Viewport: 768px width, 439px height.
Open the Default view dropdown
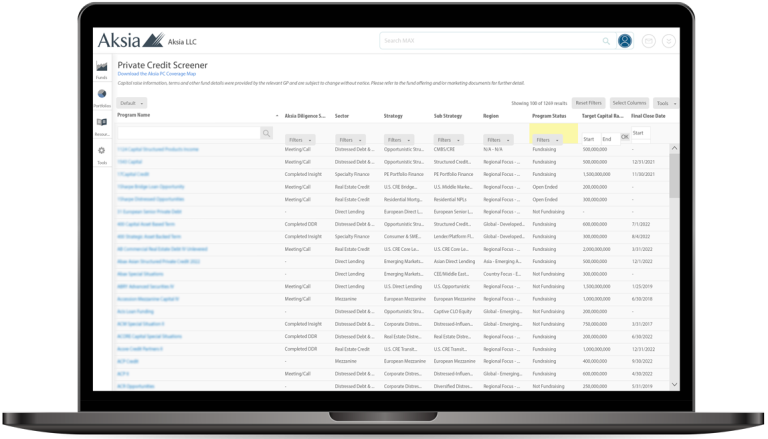click(x=129, y=103)
